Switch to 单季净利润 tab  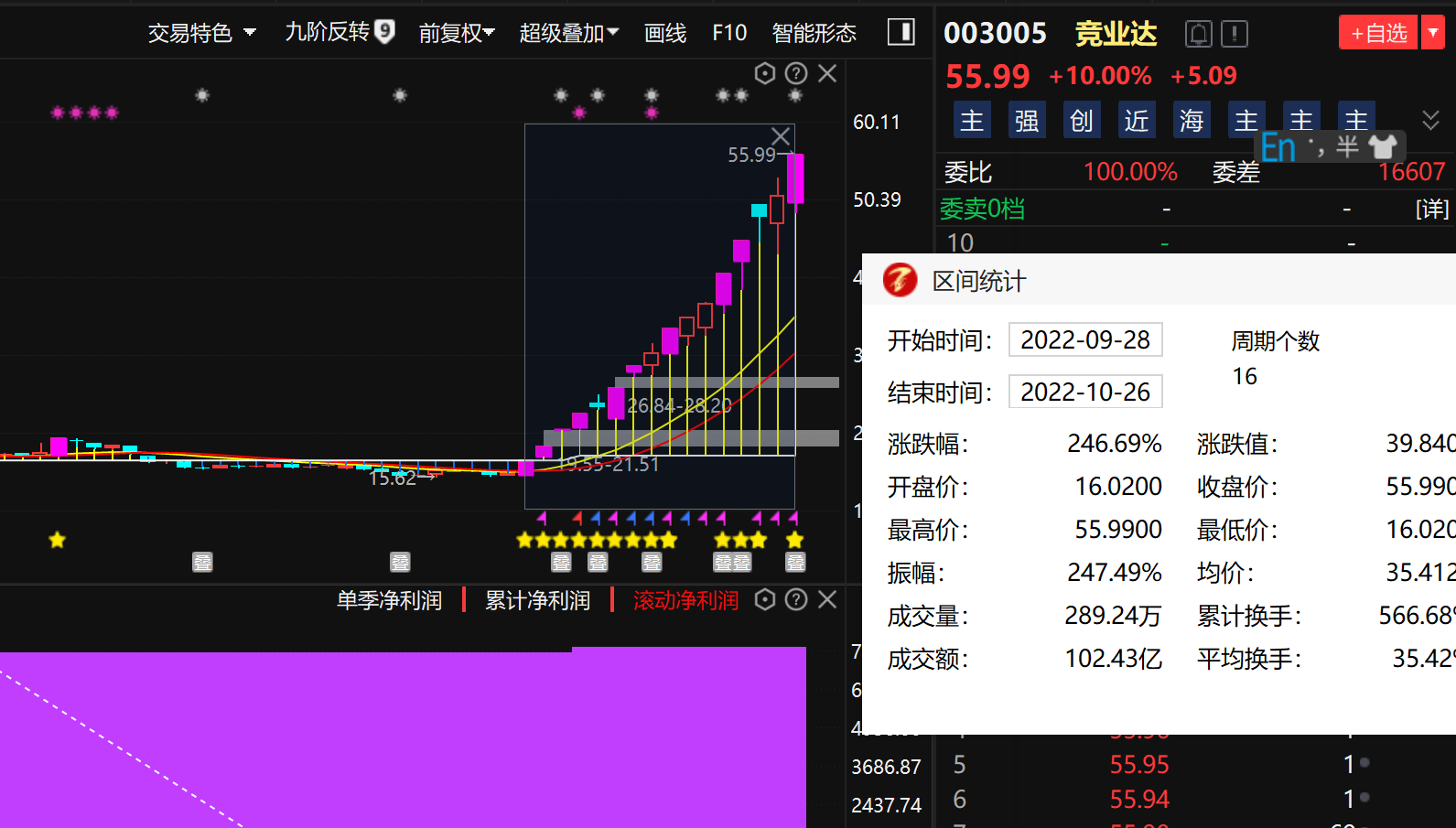[x=389, y=600]
